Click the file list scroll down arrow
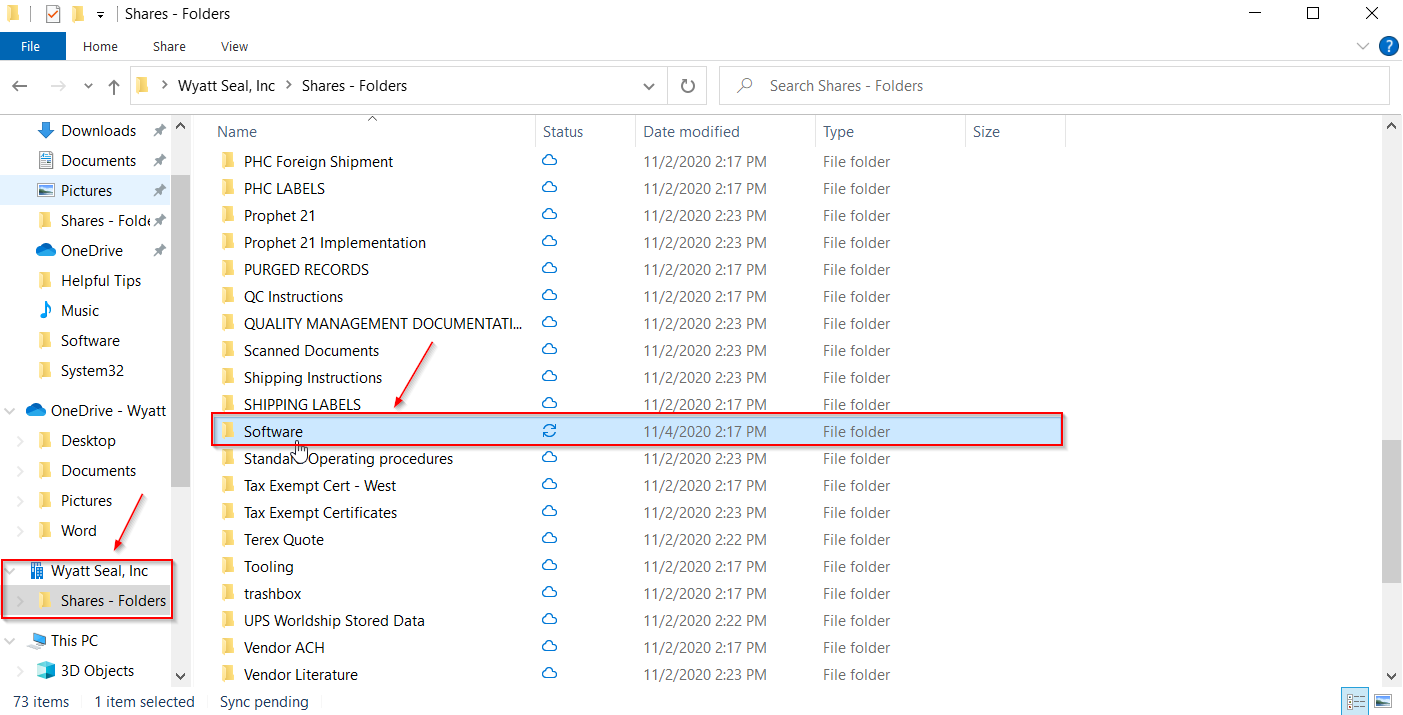Image resolution: width=1403 pixels, height=715 pixels. tap(1392, 677)
